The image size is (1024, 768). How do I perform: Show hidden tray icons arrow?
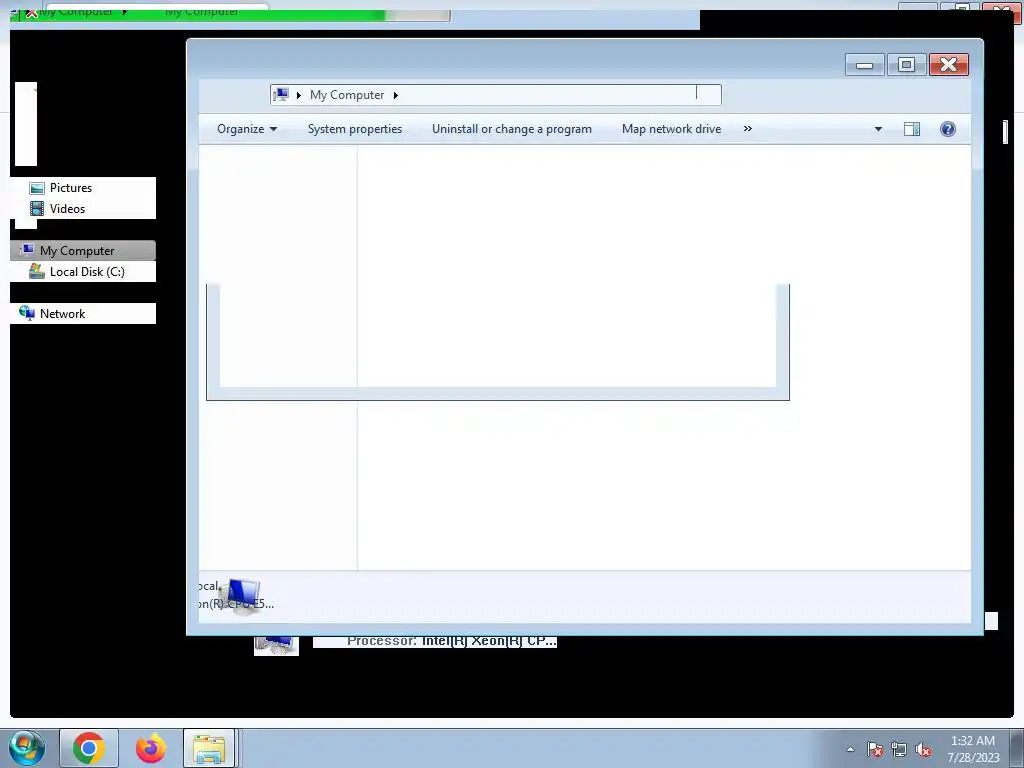pyautogui.click(x=850, y=749)
